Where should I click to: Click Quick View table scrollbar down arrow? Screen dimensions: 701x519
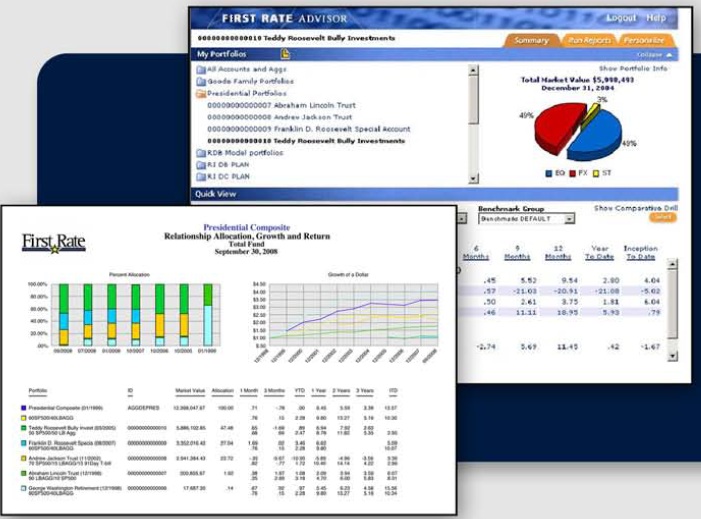click(672, 356)
